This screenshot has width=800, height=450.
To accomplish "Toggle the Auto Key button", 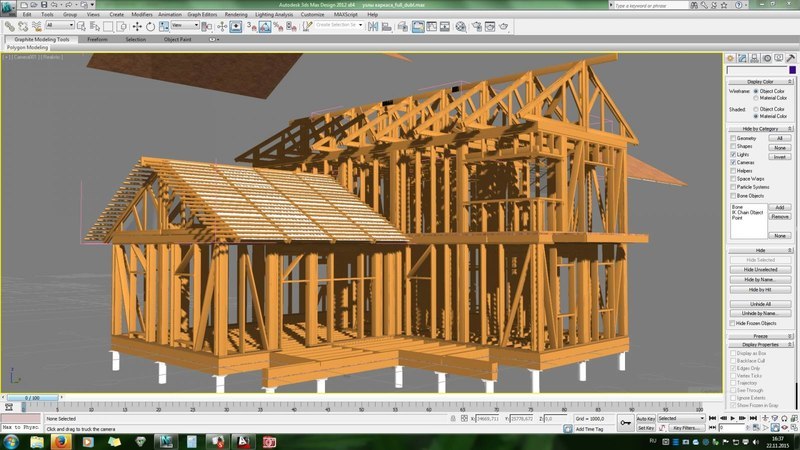I will pyautogui.click(x=646, y=418).
